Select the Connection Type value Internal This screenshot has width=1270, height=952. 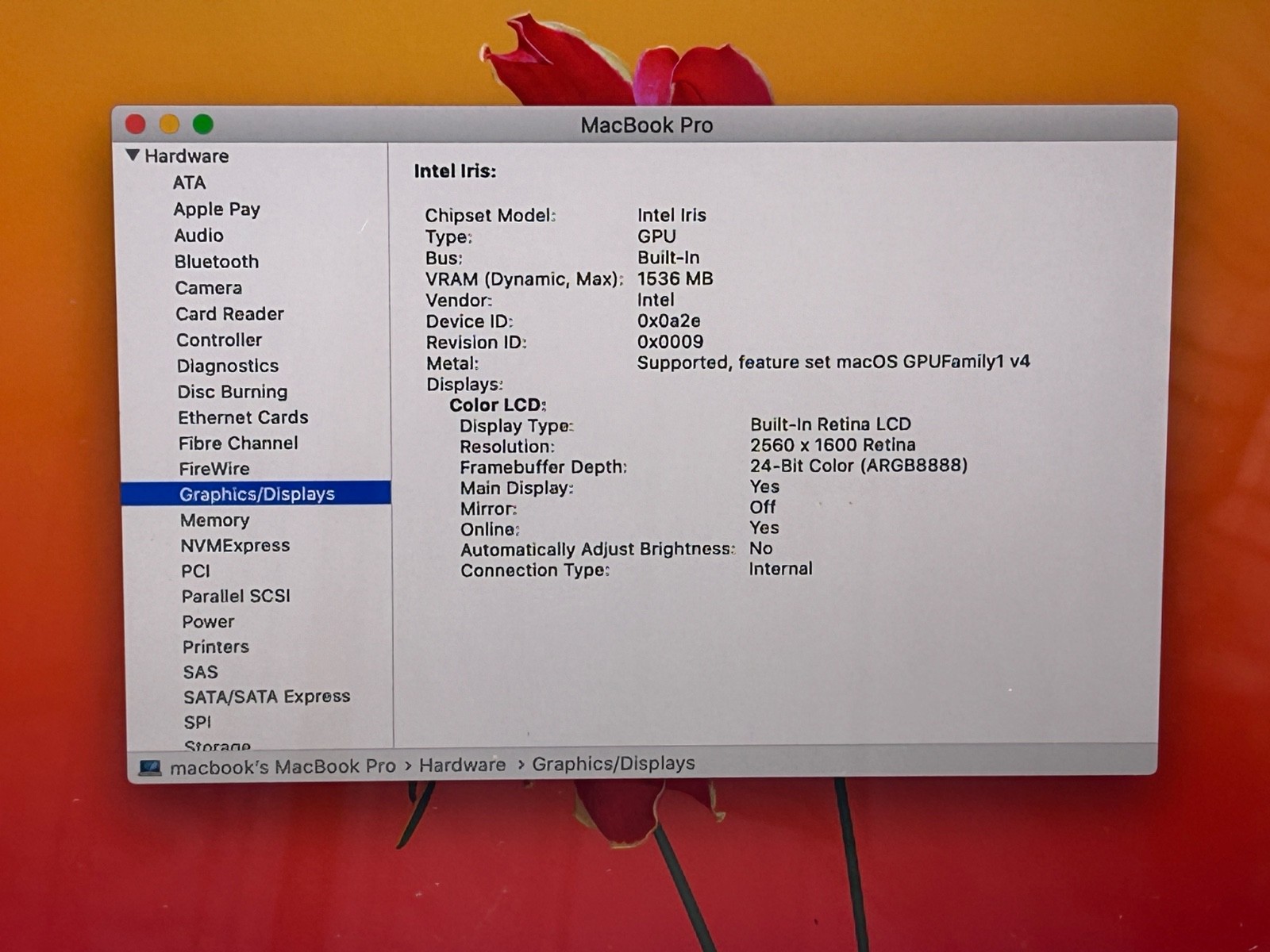(781, 569)
